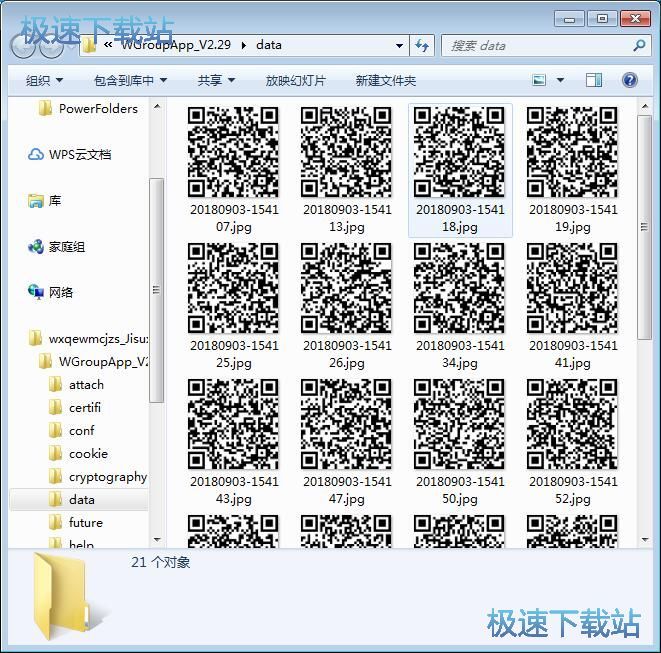
Task: Click the refresh button beside the address bar
Action: 422,45
